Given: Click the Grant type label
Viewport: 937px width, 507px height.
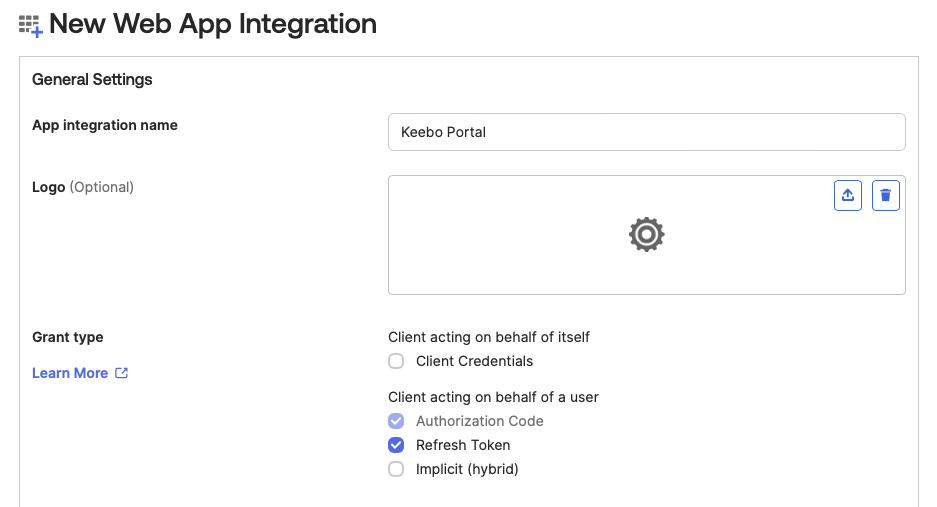Looking at the screenshot, I should (68, 337).
